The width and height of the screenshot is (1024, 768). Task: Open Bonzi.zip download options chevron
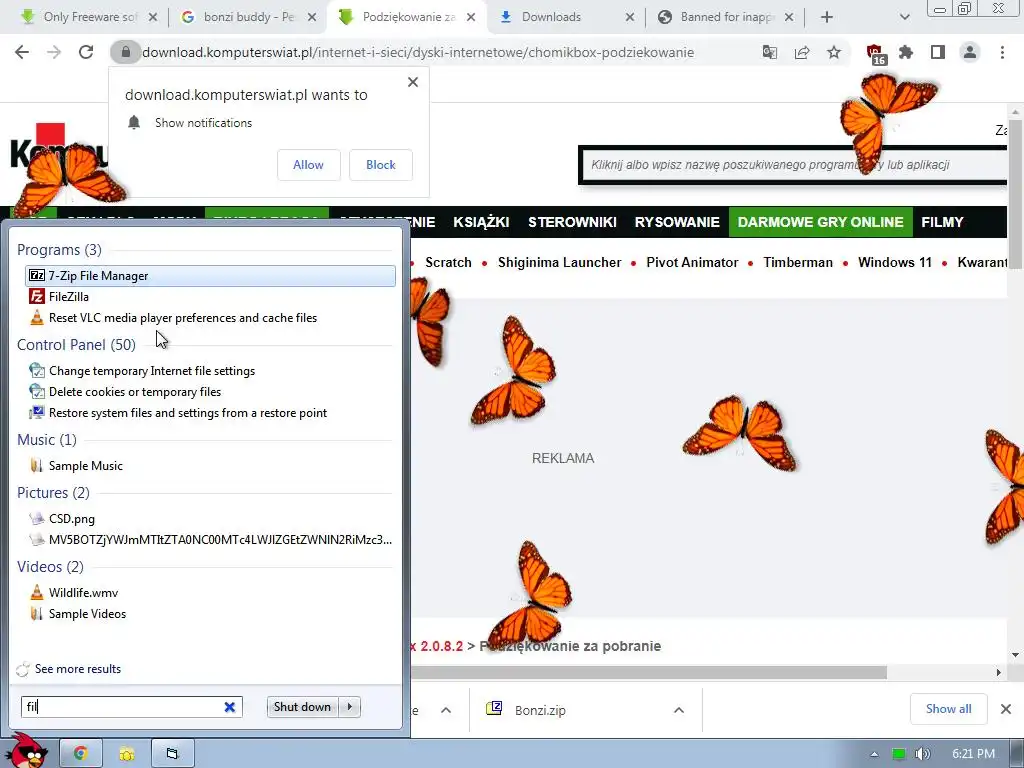coord(679,710)
